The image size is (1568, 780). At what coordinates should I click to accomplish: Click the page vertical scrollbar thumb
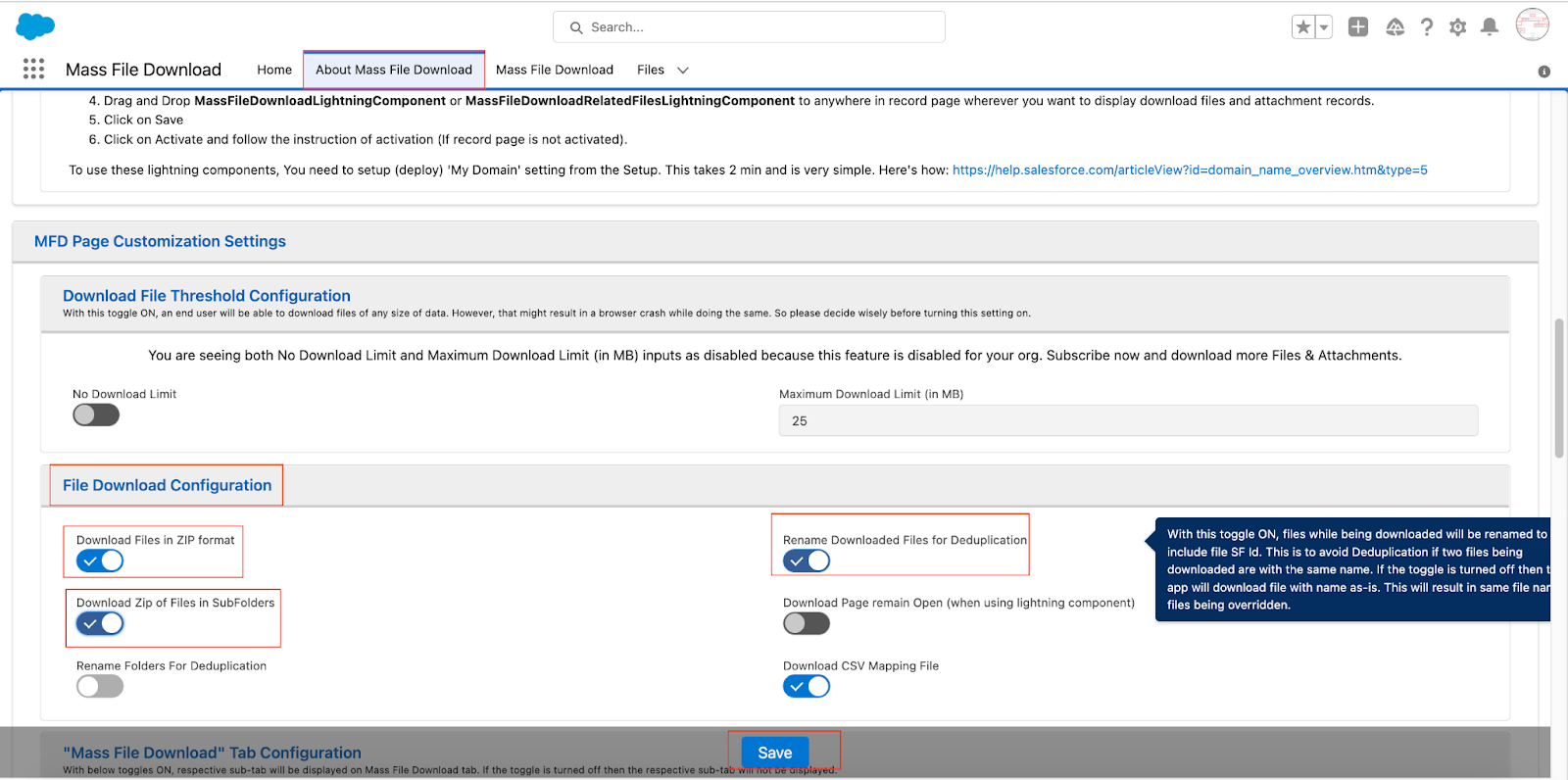1559,388
